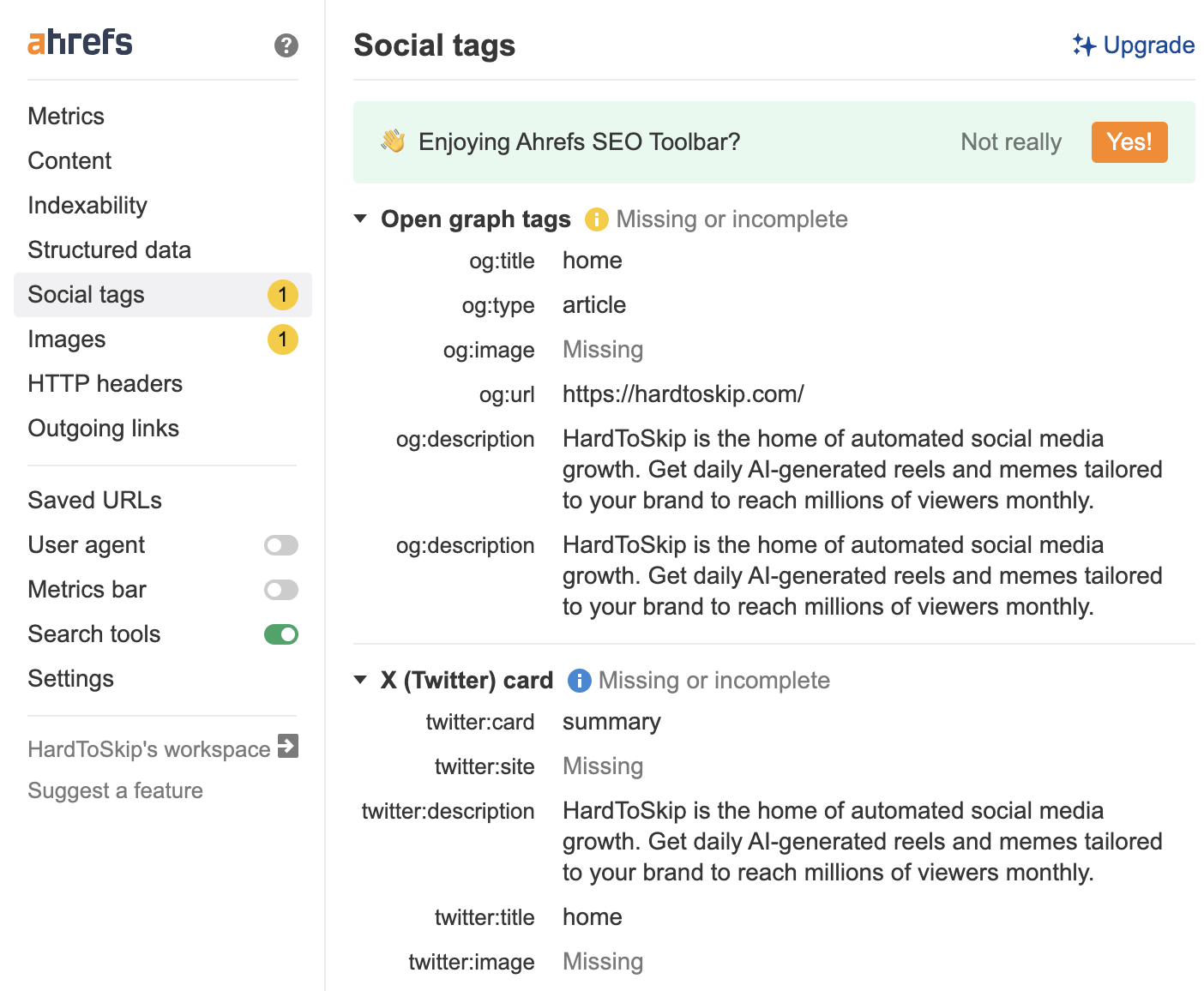Click the issue count badge on Social tags
1204x991 pixels.
coord(283,295)
